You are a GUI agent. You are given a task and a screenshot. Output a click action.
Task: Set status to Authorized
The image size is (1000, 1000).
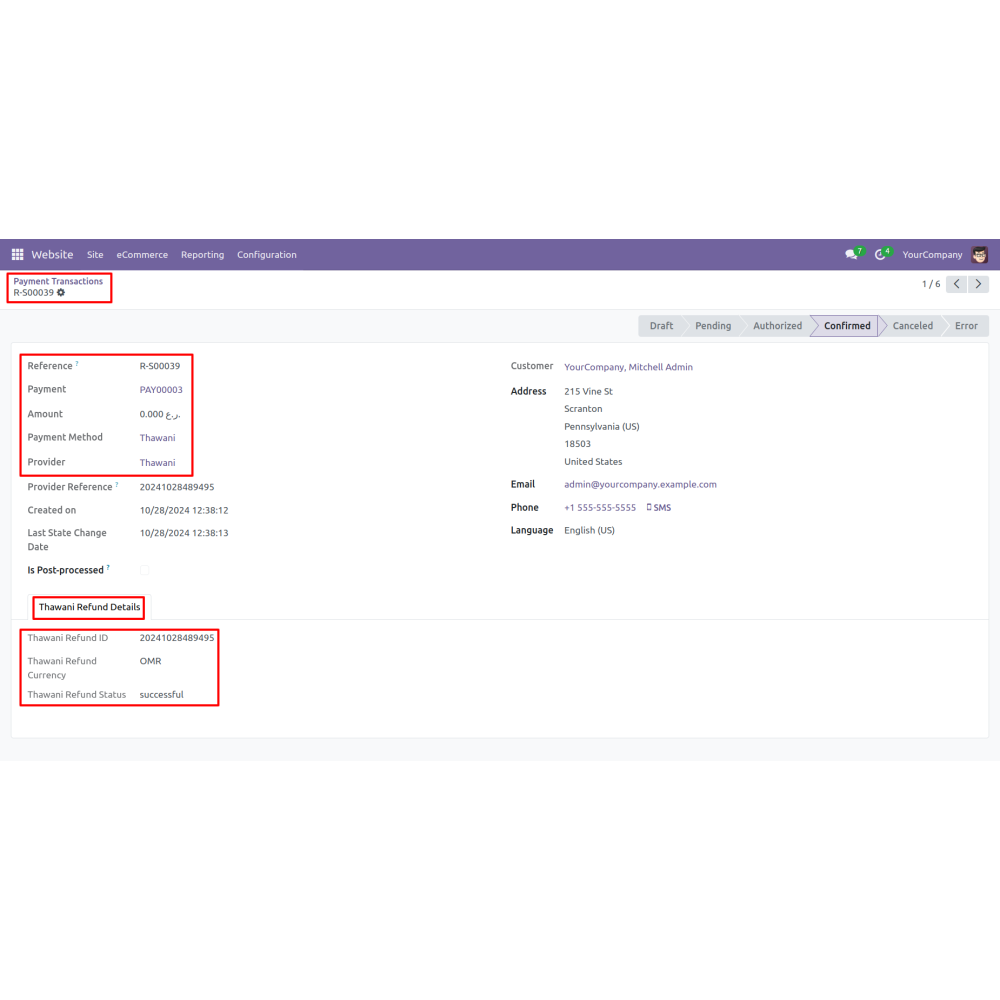[x=777, y=326]
